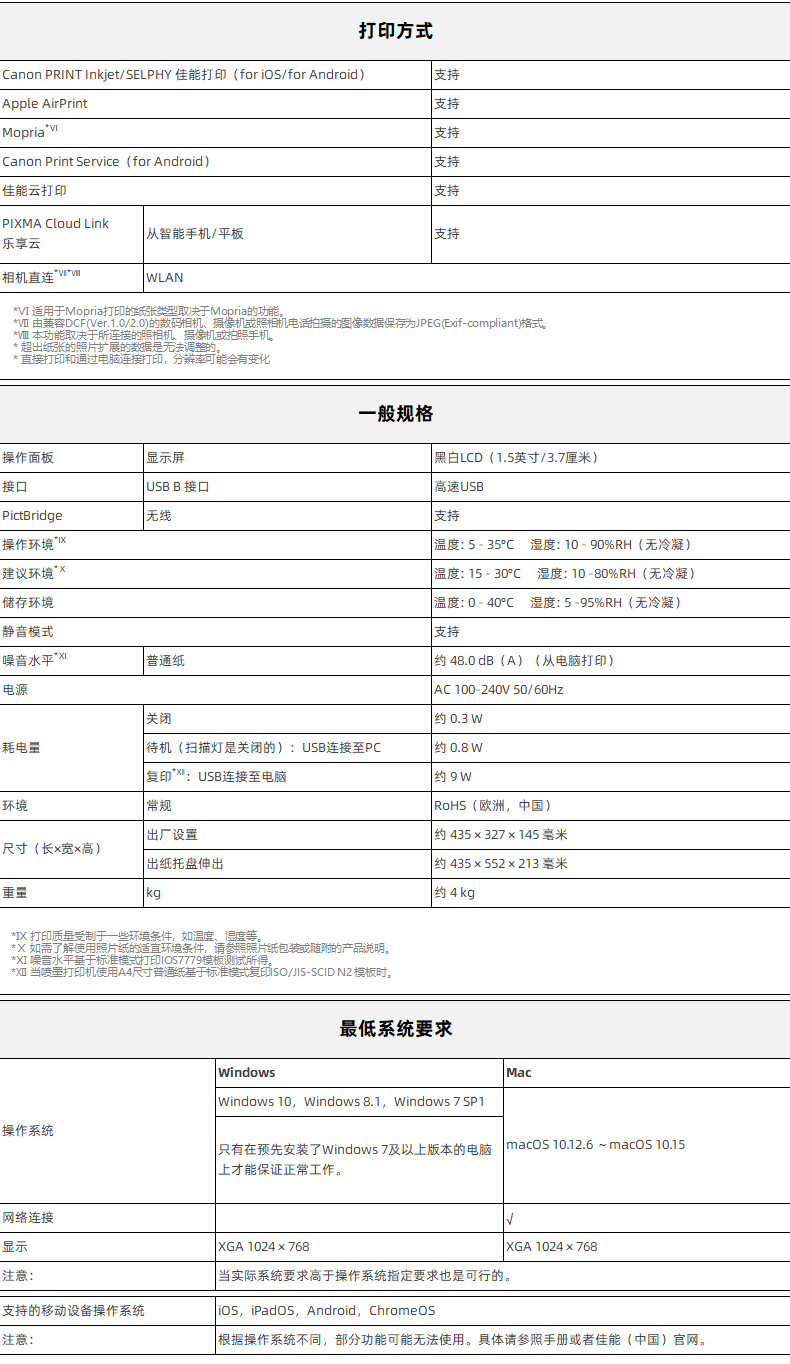Click the 噪音水平 row label
The width and height of the screenshot is (790, 1364).
tap(34, 660)
